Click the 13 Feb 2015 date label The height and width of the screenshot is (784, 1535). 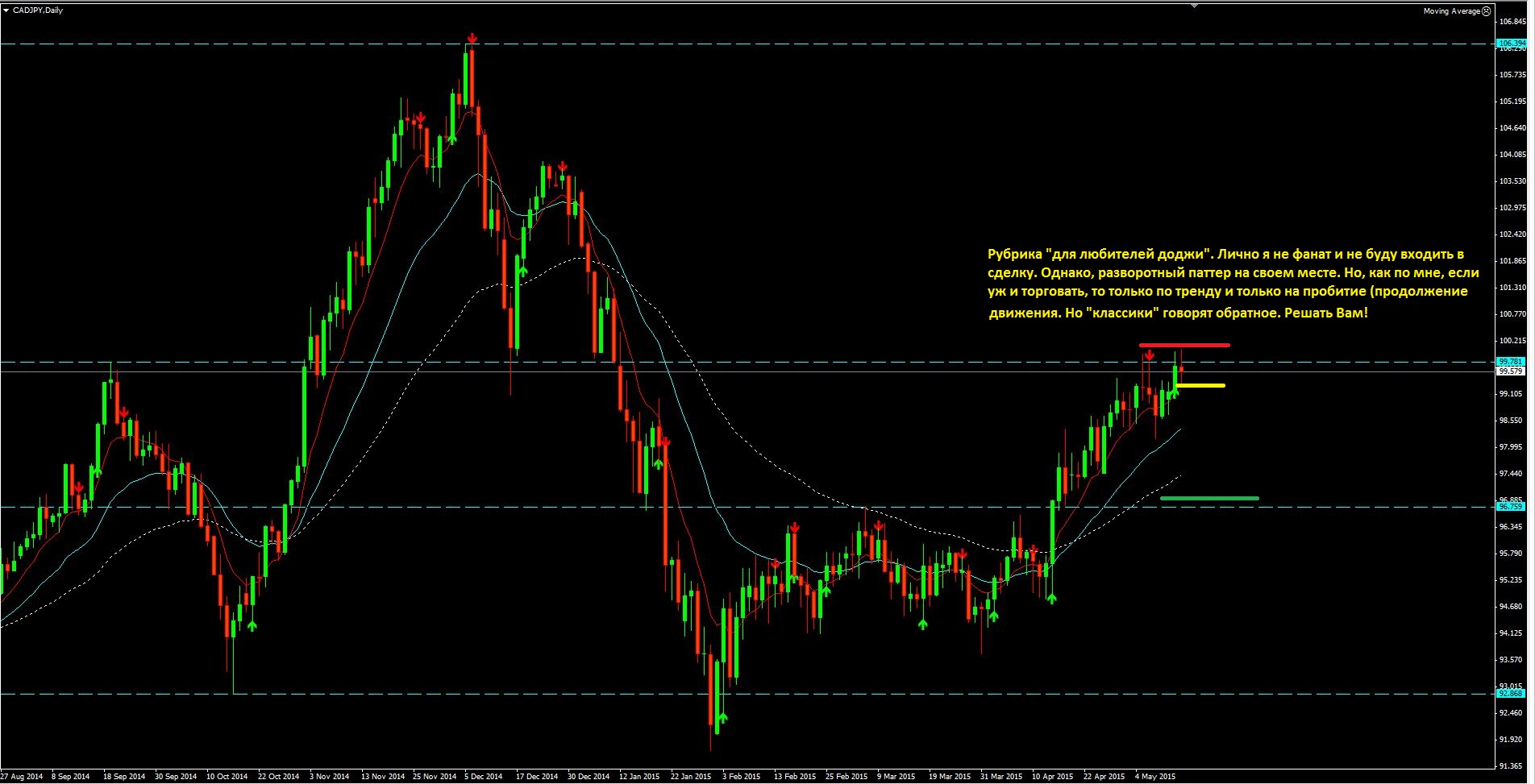[x=795, y=777]
